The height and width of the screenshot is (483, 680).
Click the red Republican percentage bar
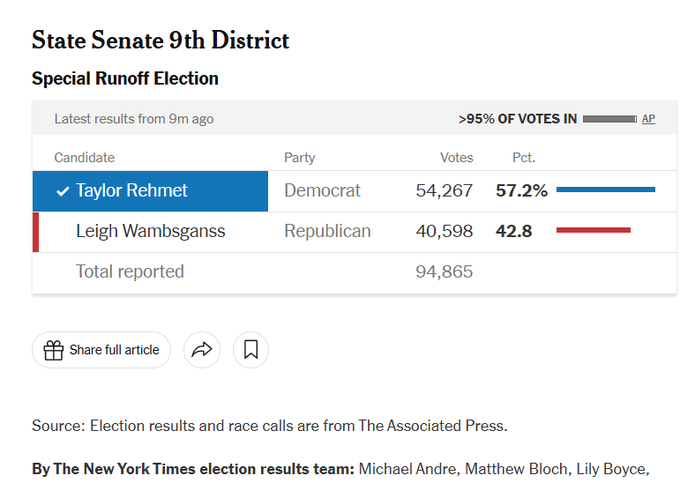click(x=593, y=230)
